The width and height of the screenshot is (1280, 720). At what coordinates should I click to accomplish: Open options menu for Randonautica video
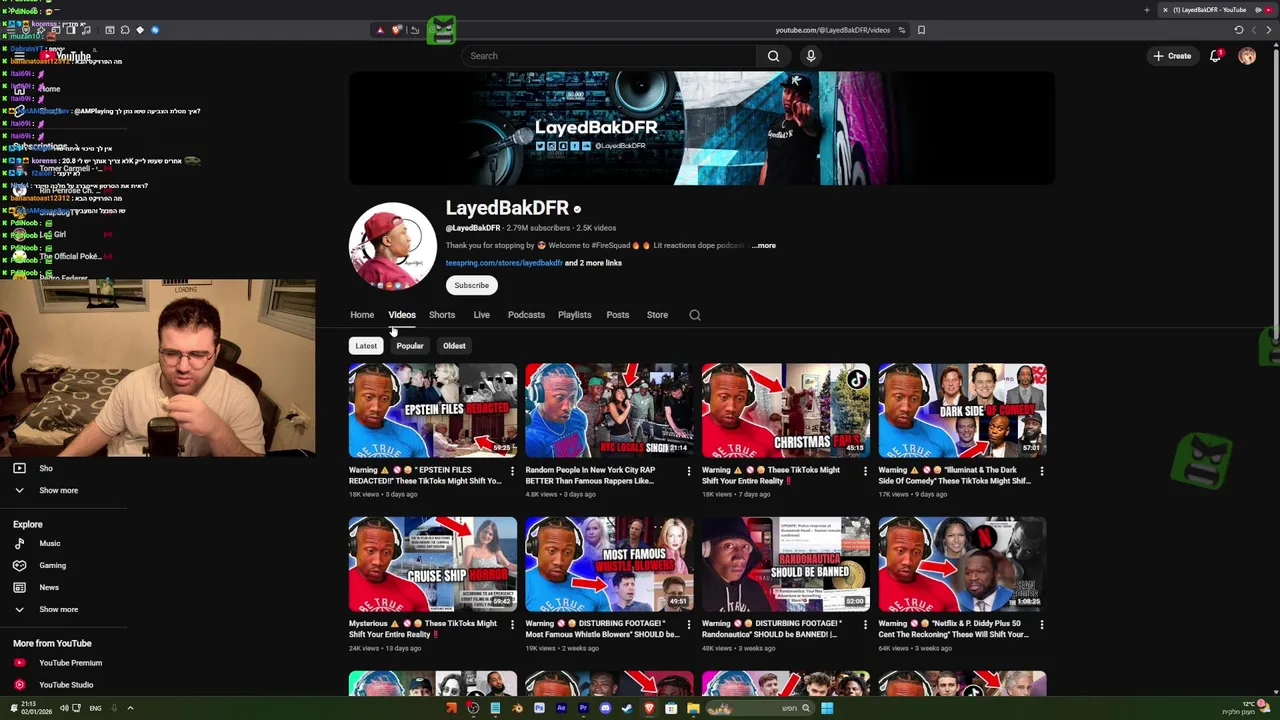click(x=865, y=625)
